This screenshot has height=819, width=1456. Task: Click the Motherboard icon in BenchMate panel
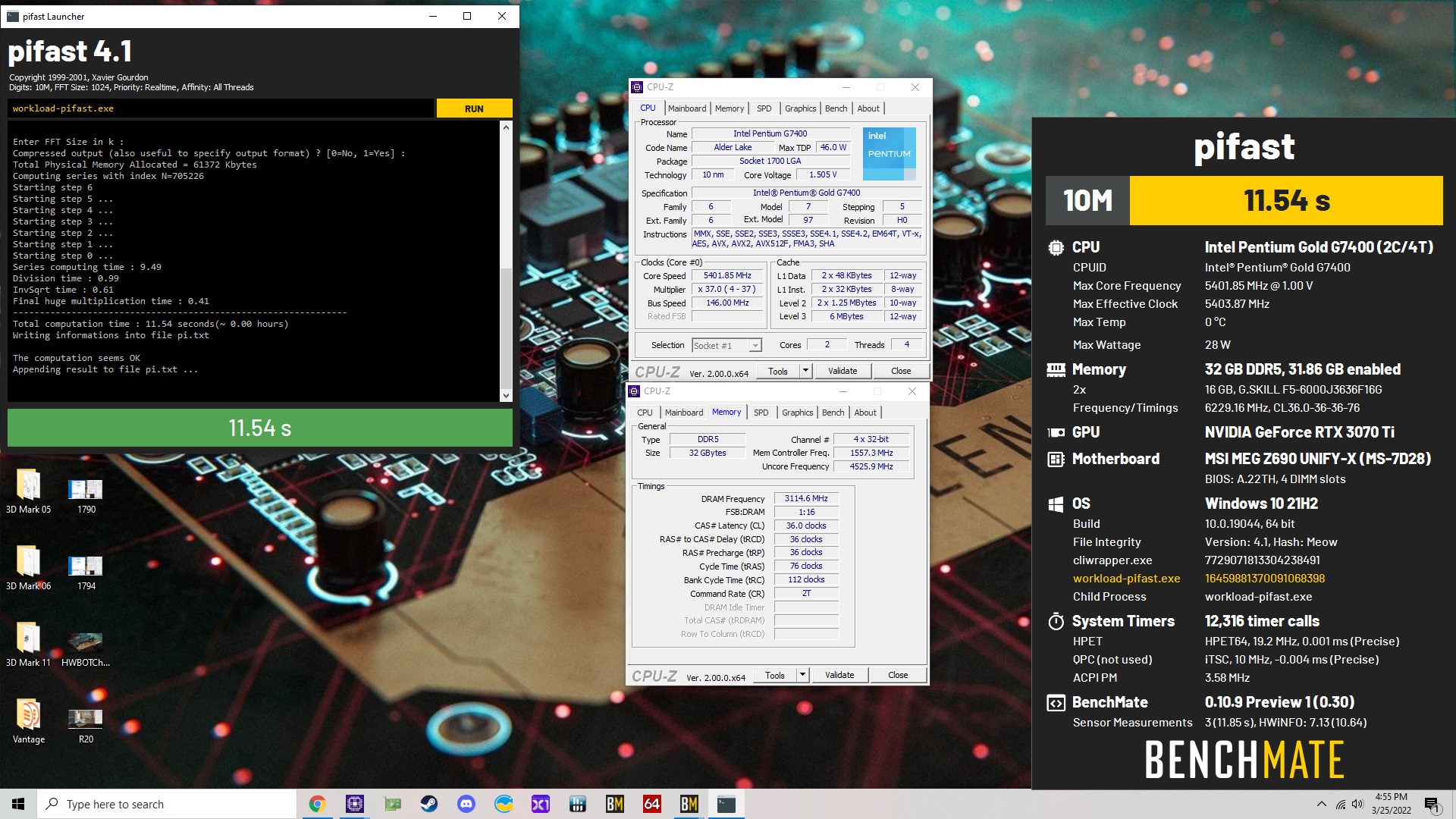[x=1056, y=459]
